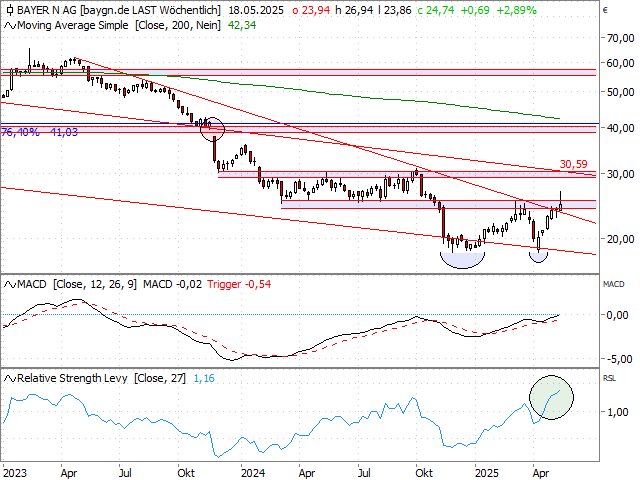This screenshot has height=480, width=640.
Task: Click the moving average value 42,34
Action: (x=242, y=25)
